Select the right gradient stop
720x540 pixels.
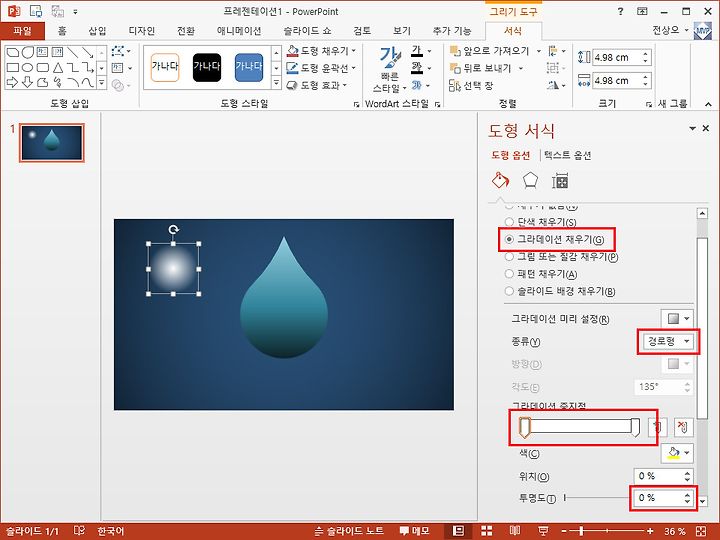tap(635, 427)
